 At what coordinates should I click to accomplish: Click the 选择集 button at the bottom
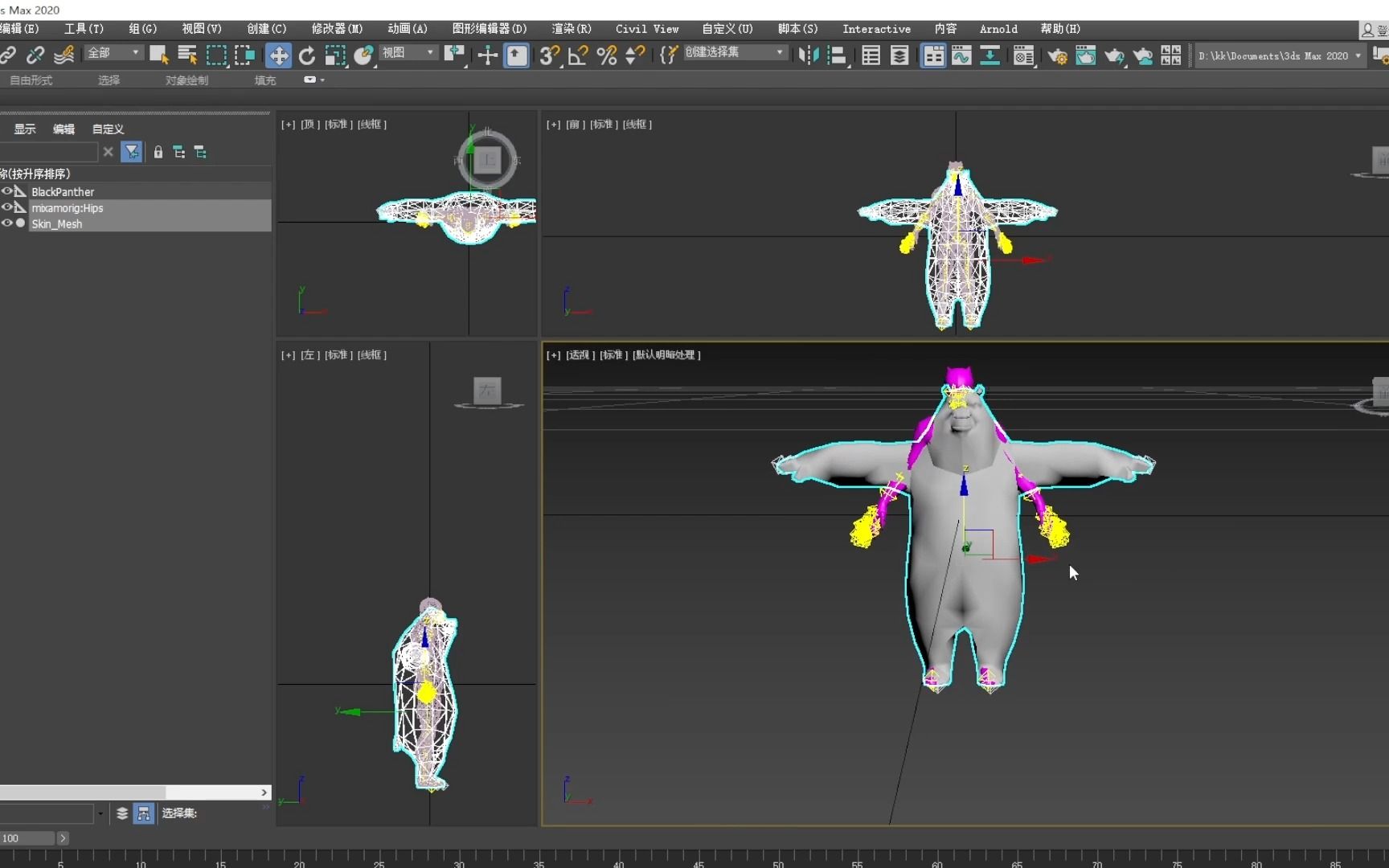pyautogui.click(x=178, y=813)
